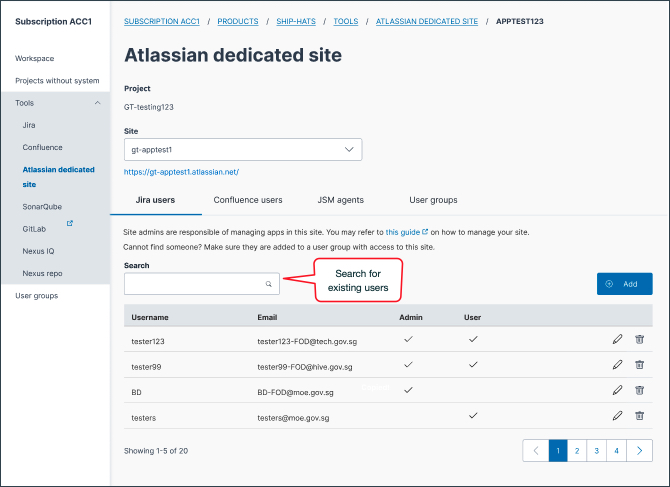Screen dimensions: 670x487
Task: Open SUBSCRIPTION ACC1 breadcrumb link
Action: point(162,21)
